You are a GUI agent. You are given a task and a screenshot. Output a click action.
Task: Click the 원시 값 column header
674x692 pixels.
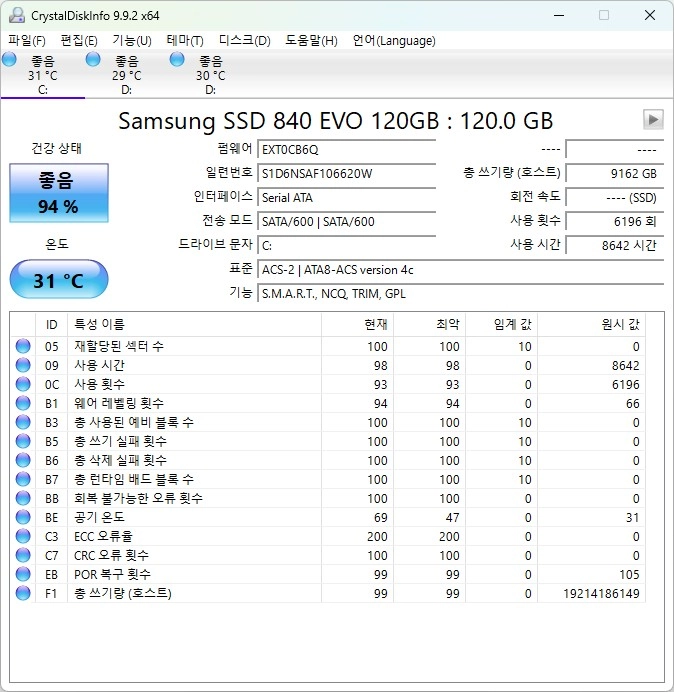(591, 324)
